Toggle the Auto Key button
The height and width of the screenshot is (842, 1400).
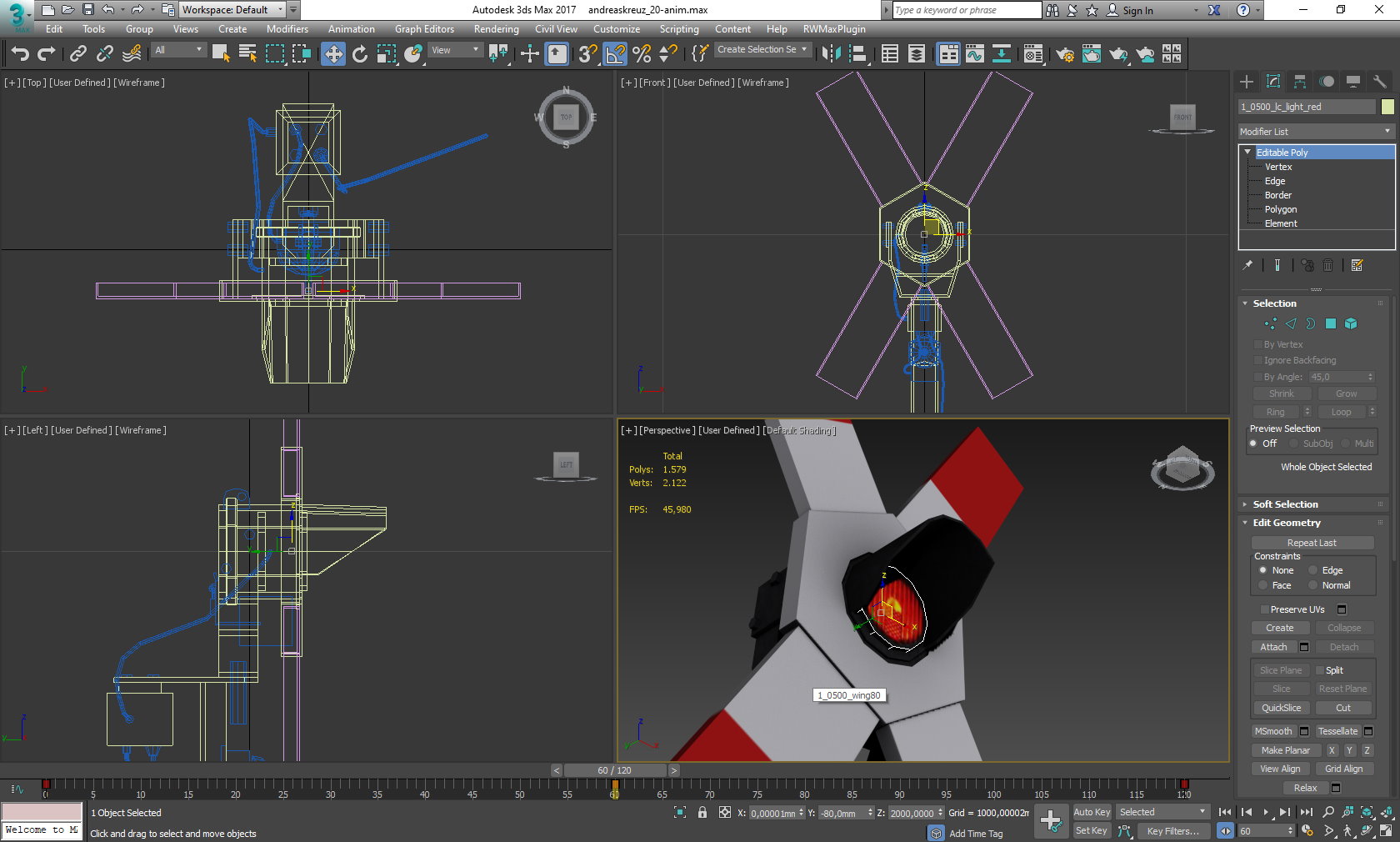pyautogui.click(x=1091, y=812)
